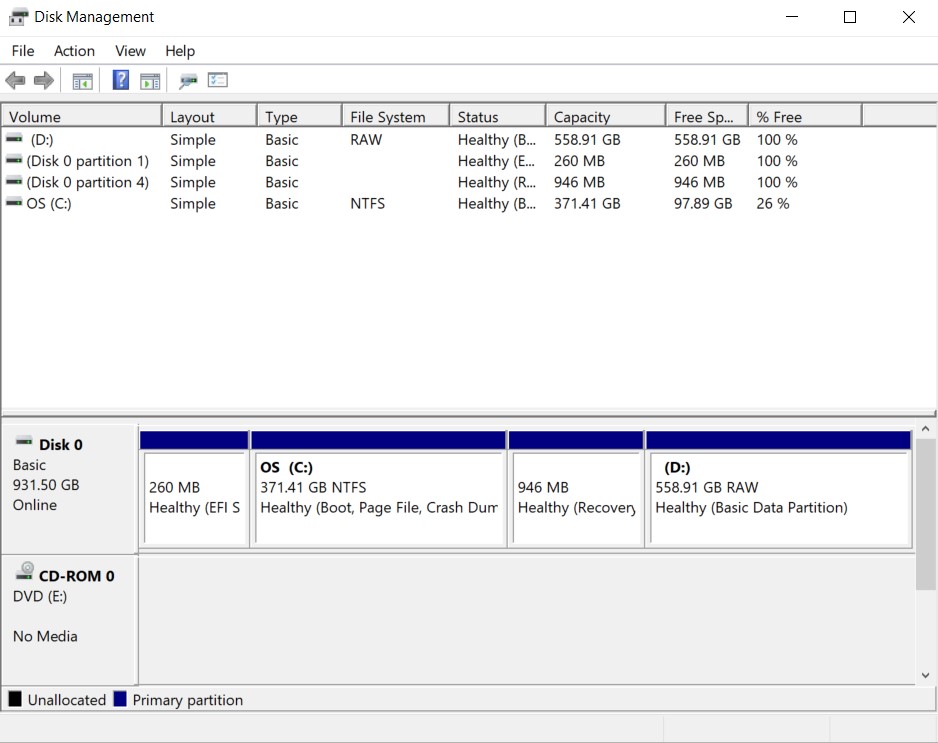
Task: Click the Disk Management title bar icon
Action: (18, 17)
